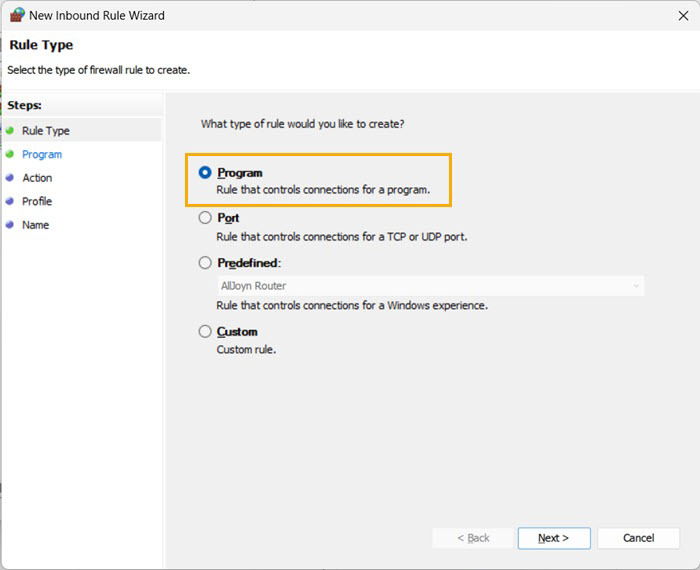The image size is (700, 570).
Task: Click the blue bullet beside Action step
Action: click(10, 177)
